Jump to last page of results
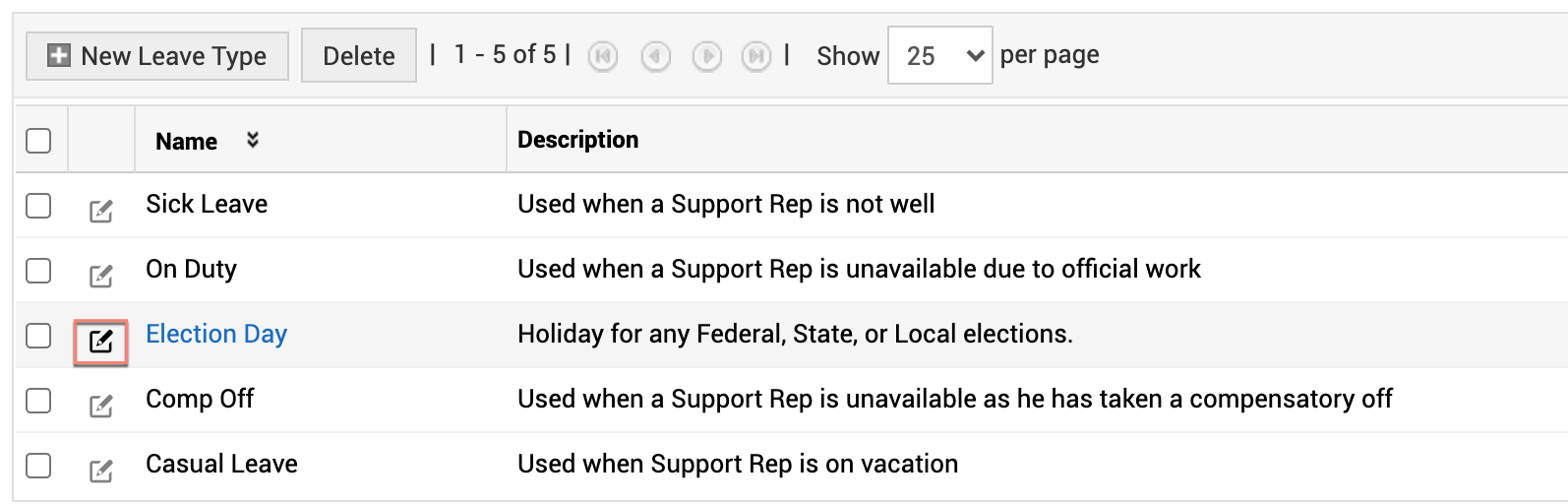Viewport: 1568px width, 504px height. (x=755, y=57)
